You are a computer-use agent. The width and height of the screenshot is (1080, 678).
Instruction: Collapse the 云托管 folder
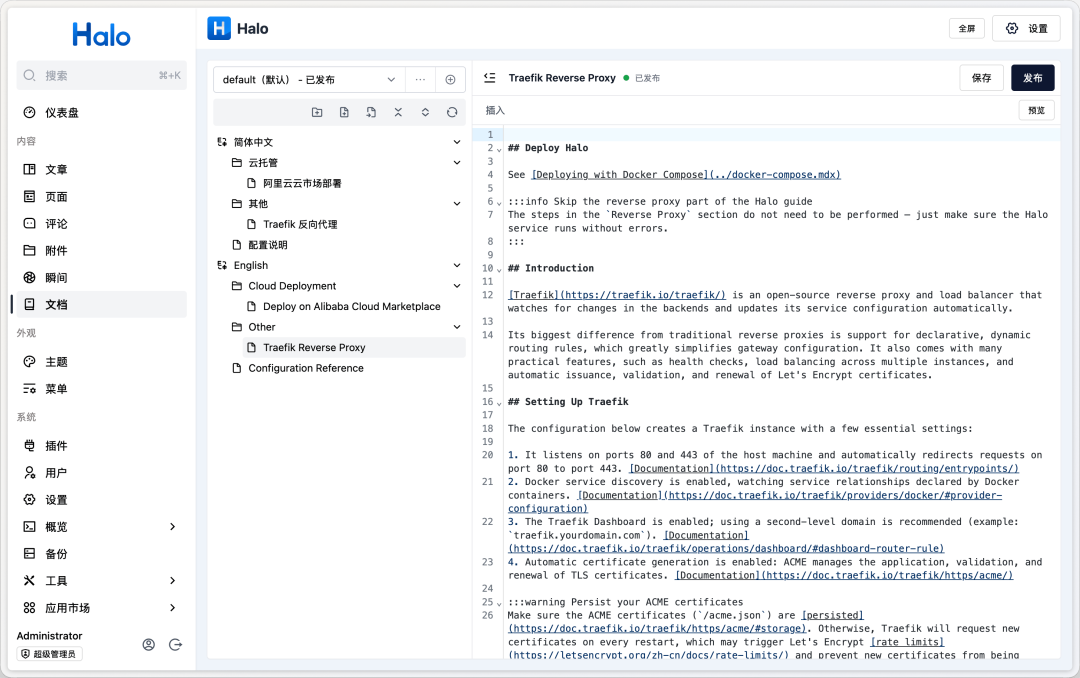457,163
